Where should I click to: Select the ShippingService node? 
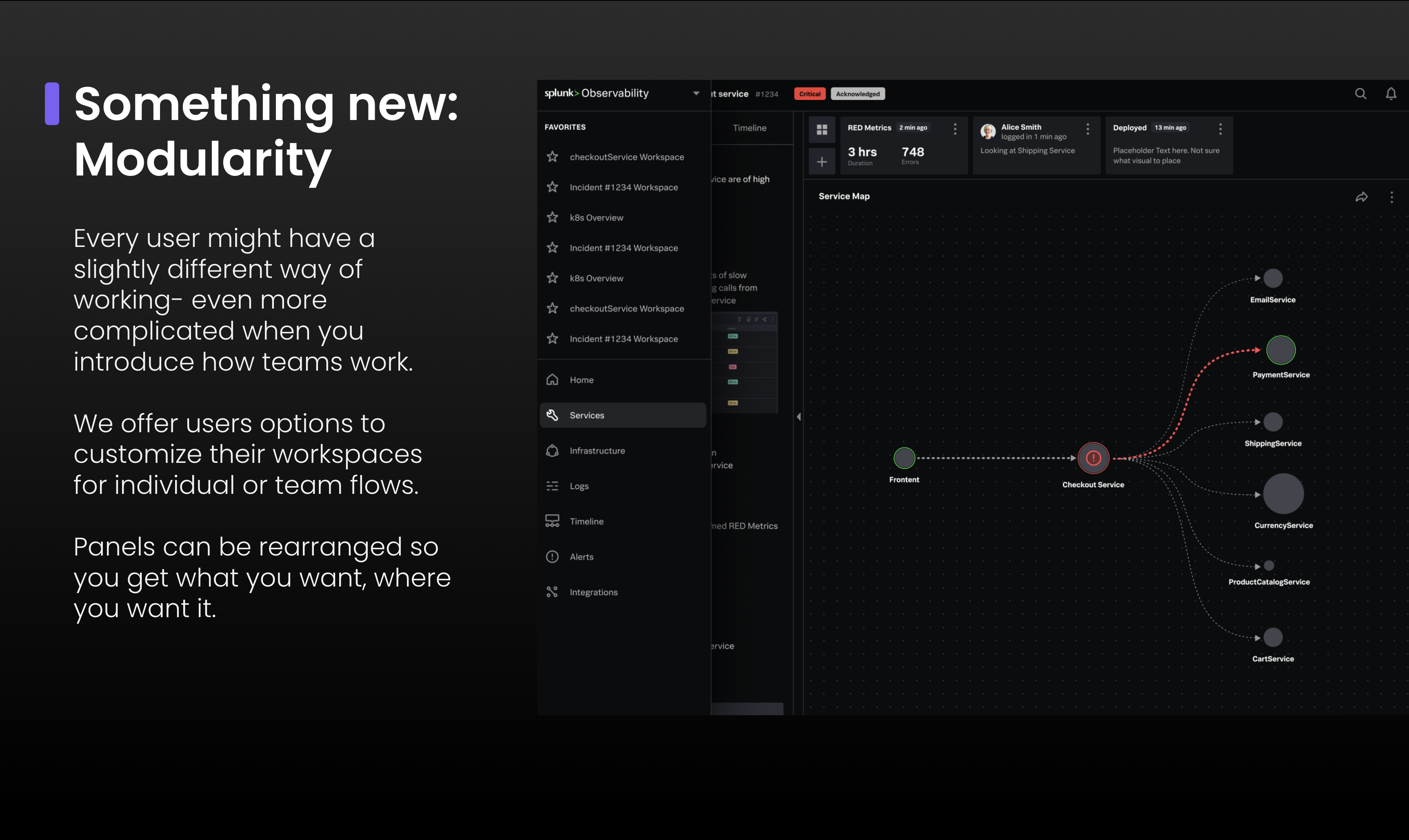coord(1273,422)
